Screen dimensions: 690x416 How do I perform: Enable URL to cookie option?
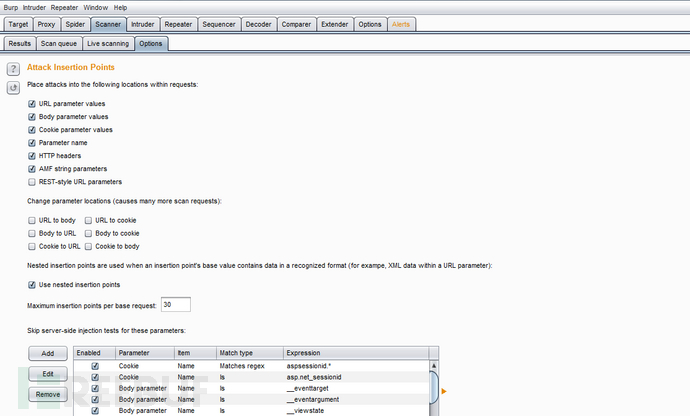[x=88, y=220]
